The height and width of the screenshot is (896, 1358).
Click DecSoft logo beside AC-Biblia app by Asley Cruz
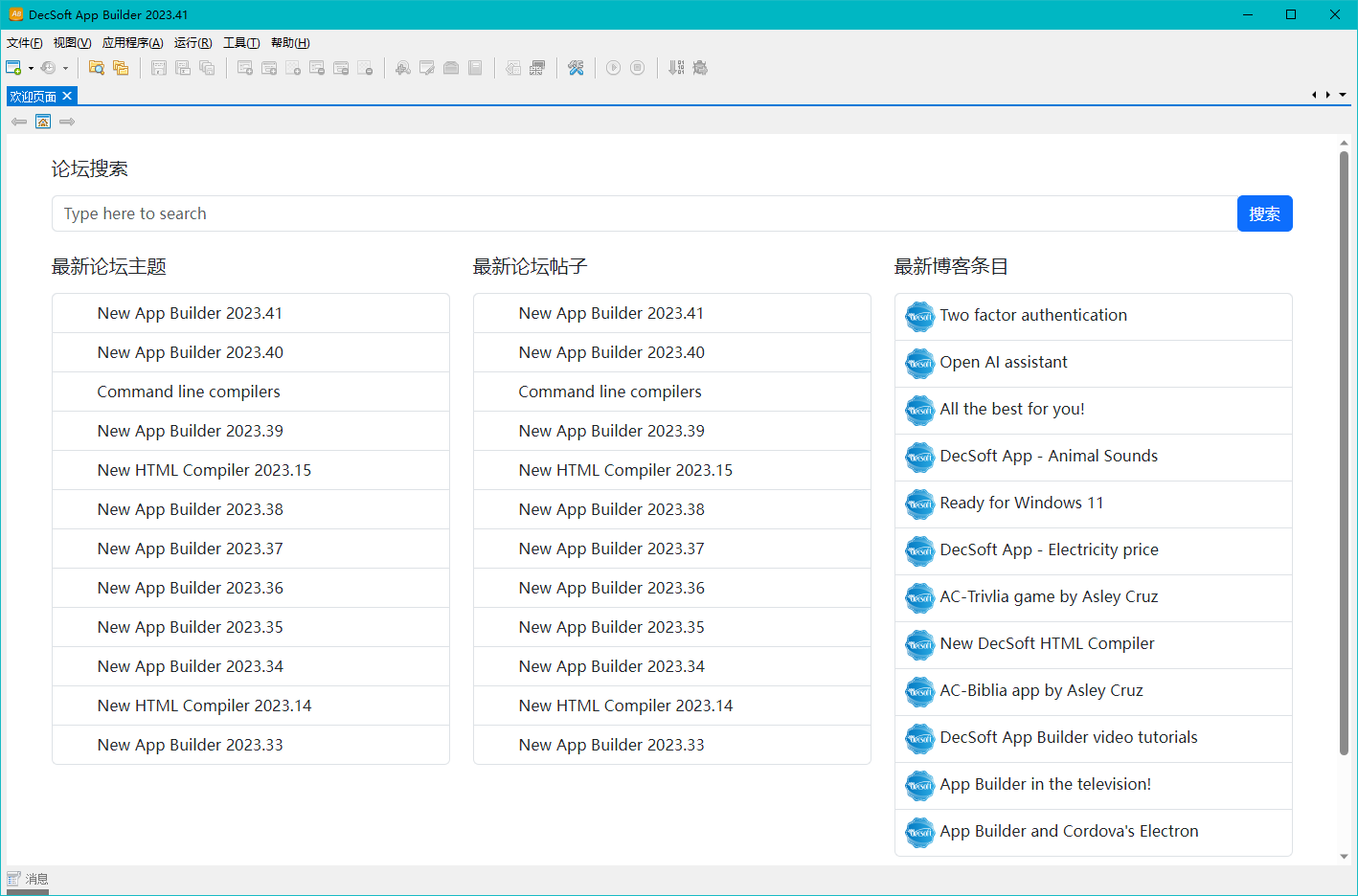(x=920, y=692)
